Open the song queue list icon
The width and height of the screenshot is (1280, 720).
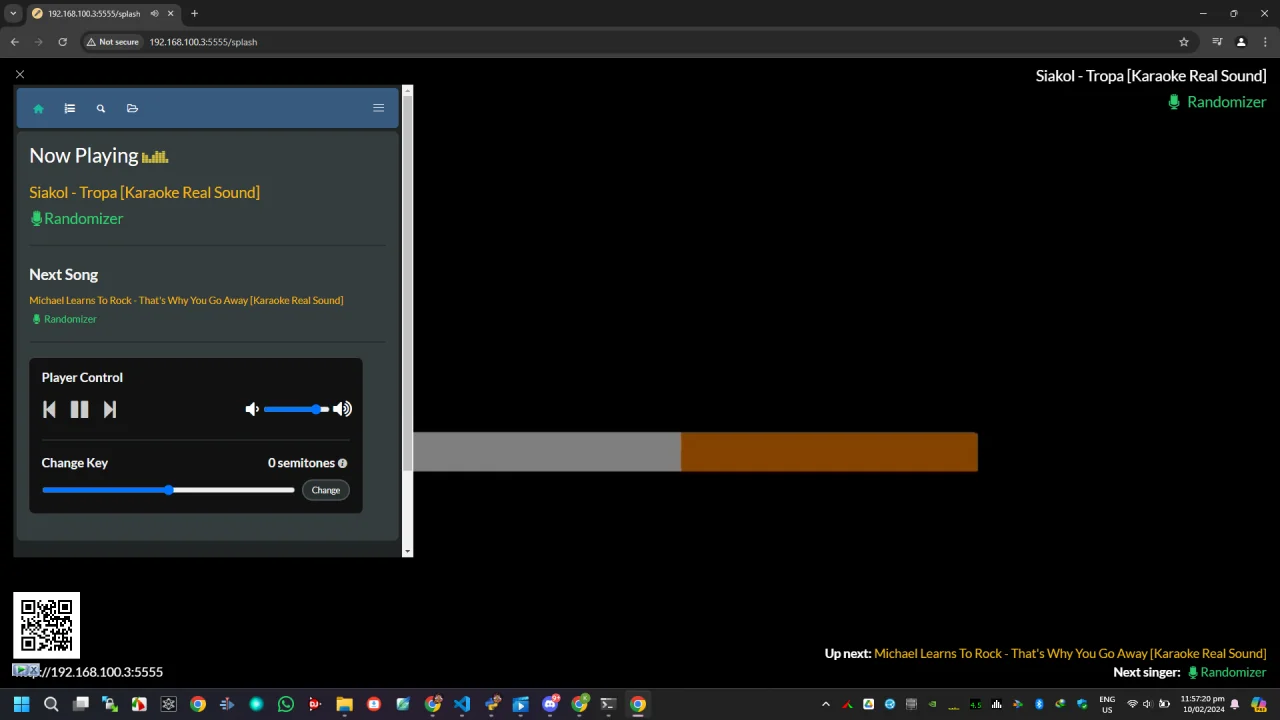[x=69, y=108]
